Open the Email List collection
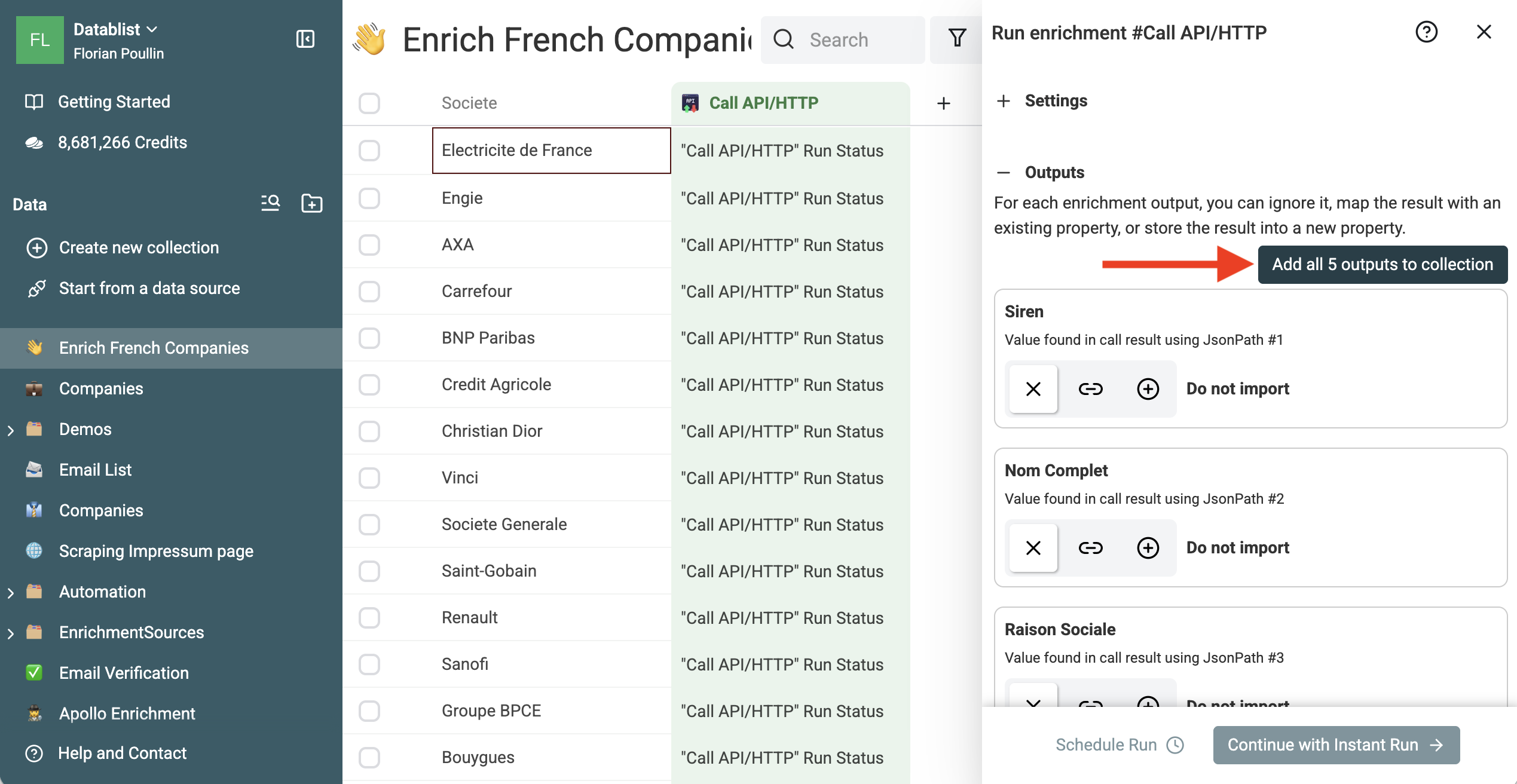Image resolution: width=1517 pixels, height=784 pixels. [95, 470]
